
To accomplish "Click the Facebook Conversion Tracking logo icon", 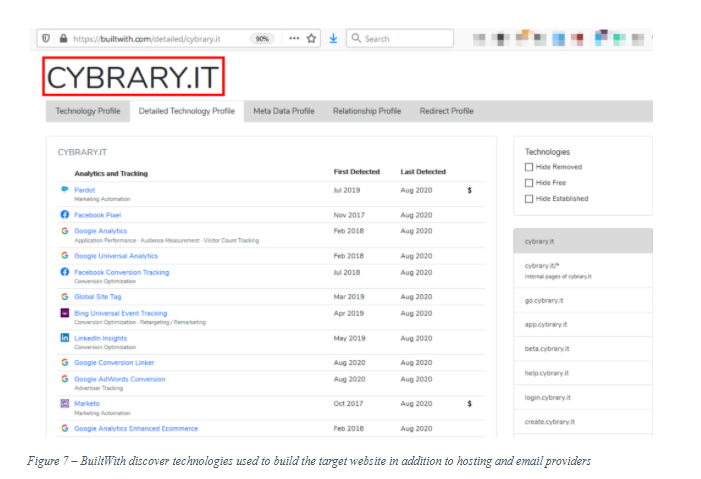I will point(65,272).
